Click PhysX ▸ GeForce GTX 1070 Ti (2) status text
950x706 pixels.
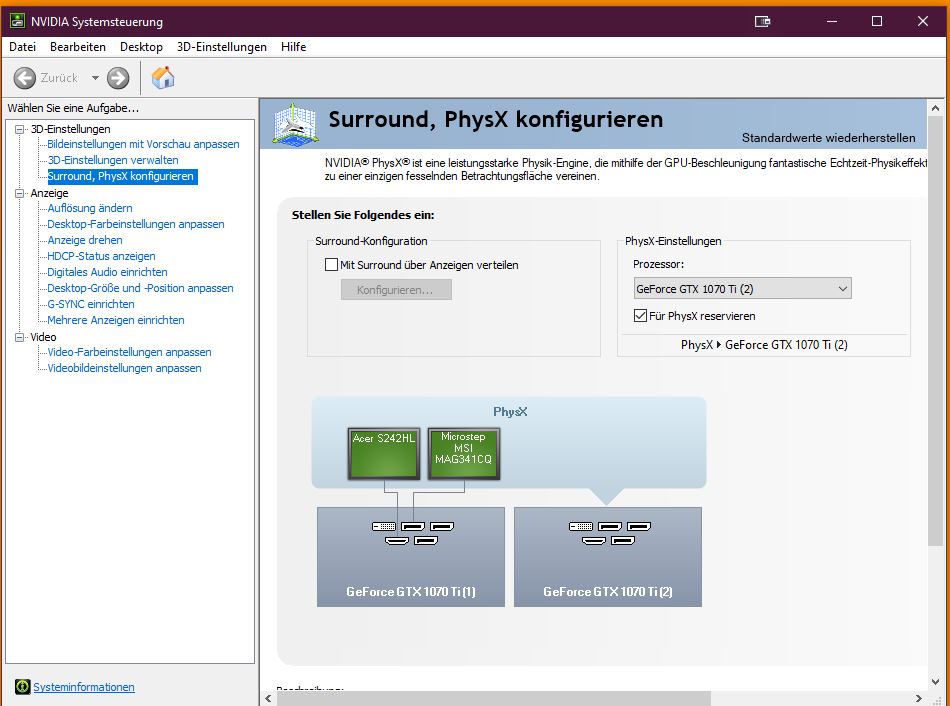pyautogui.click(x=764, y=345)
